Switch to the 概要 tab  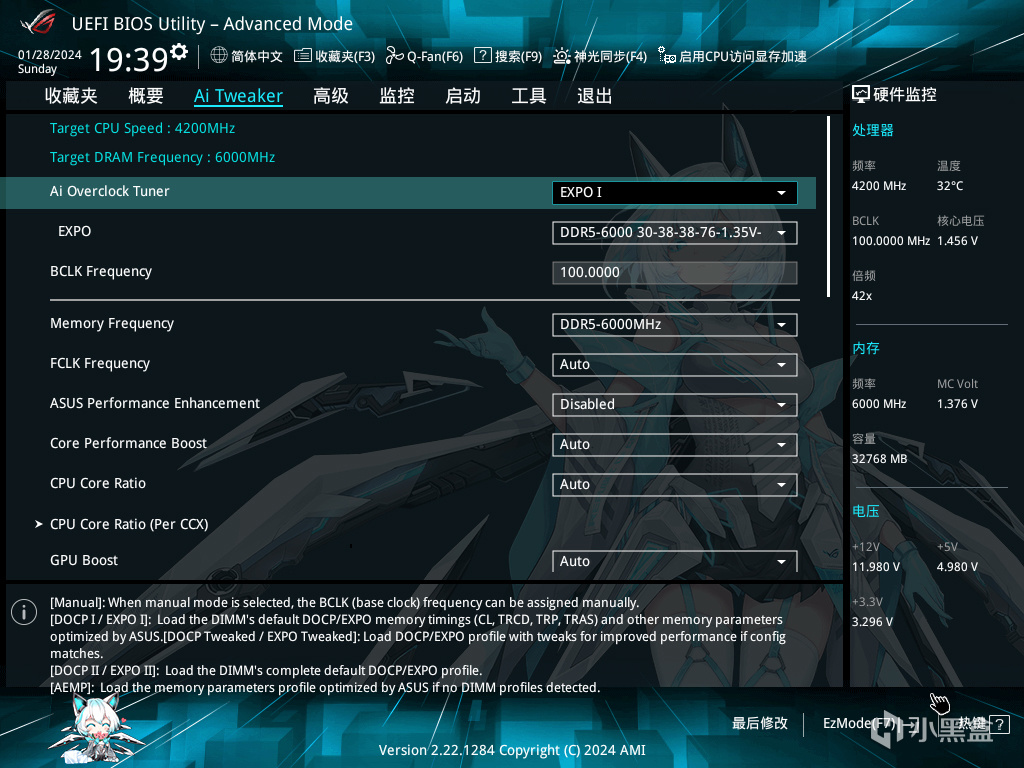[x=146, y=96]
